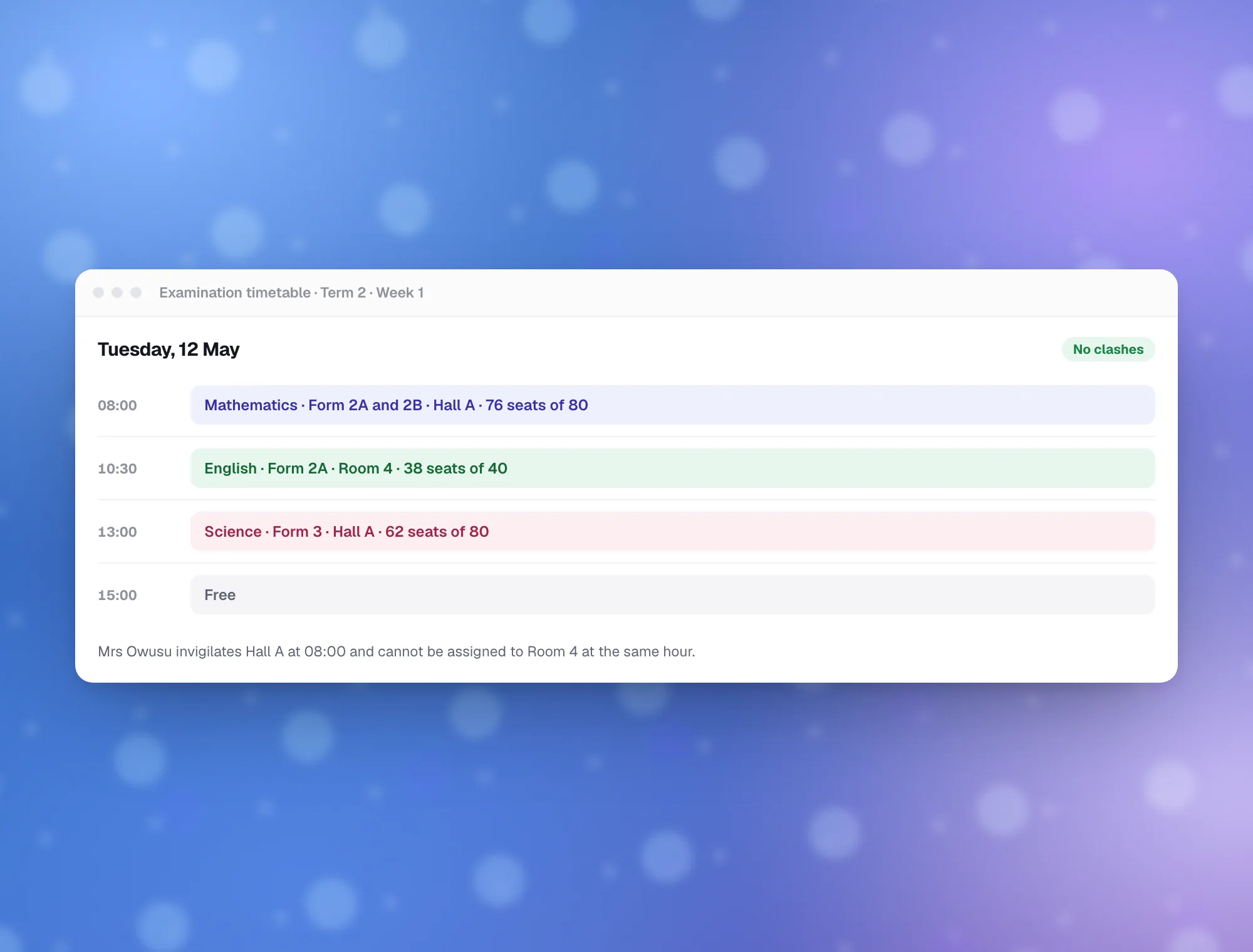The width and height of the screenshot is (1253, 952).
Task: Select the Free slot at 15:00
Action: tap(672, 595)
